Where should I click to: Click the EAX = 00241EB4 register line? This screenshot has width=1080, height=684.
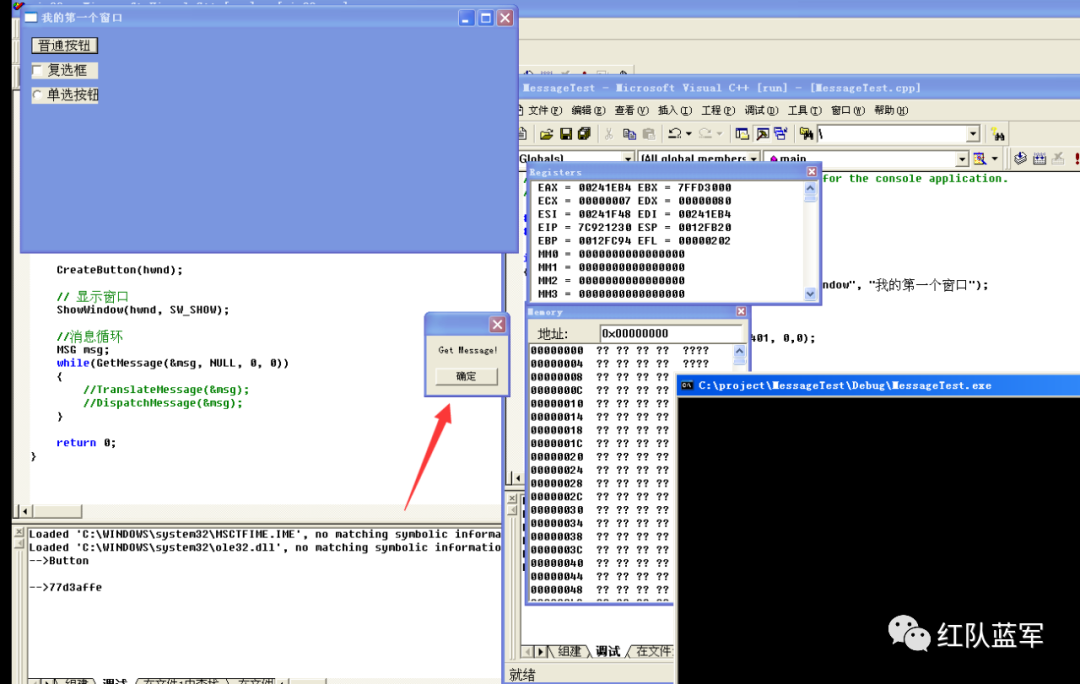click(583, 187)
